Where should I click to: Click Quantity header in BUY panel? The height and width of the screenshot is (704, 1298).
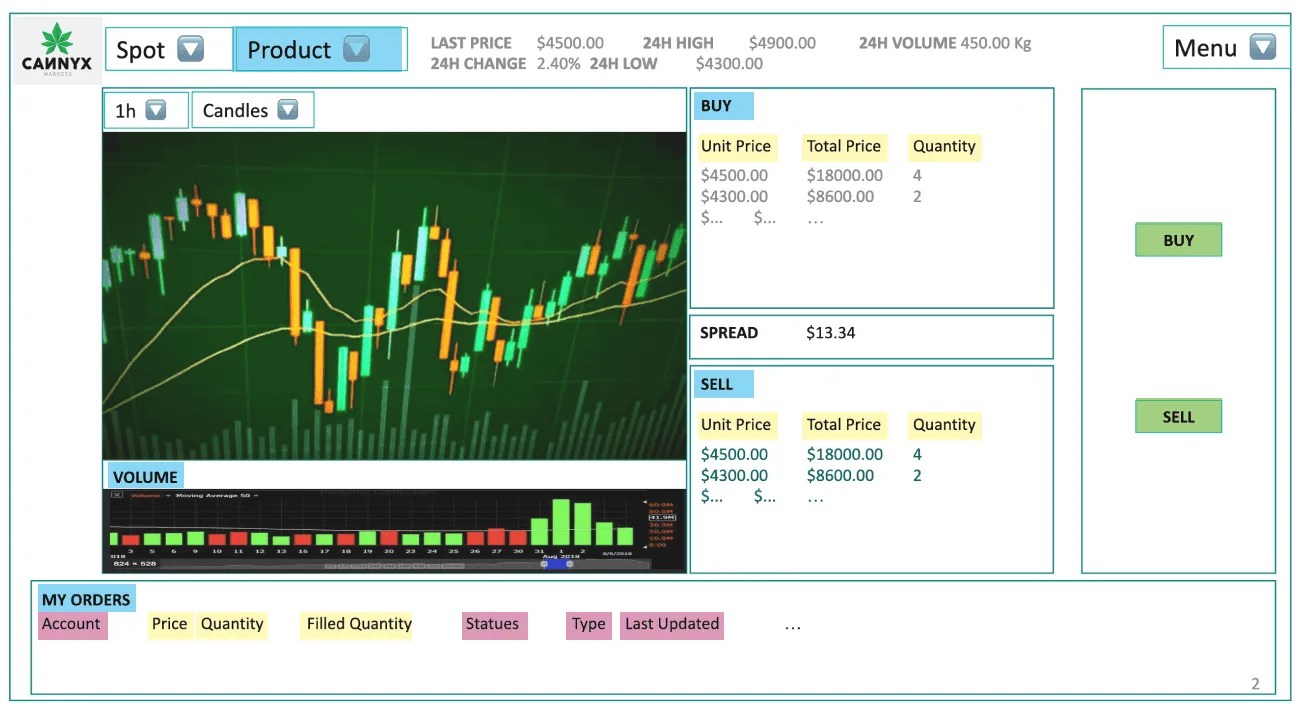pyautogui.click(x=944, y=147)
